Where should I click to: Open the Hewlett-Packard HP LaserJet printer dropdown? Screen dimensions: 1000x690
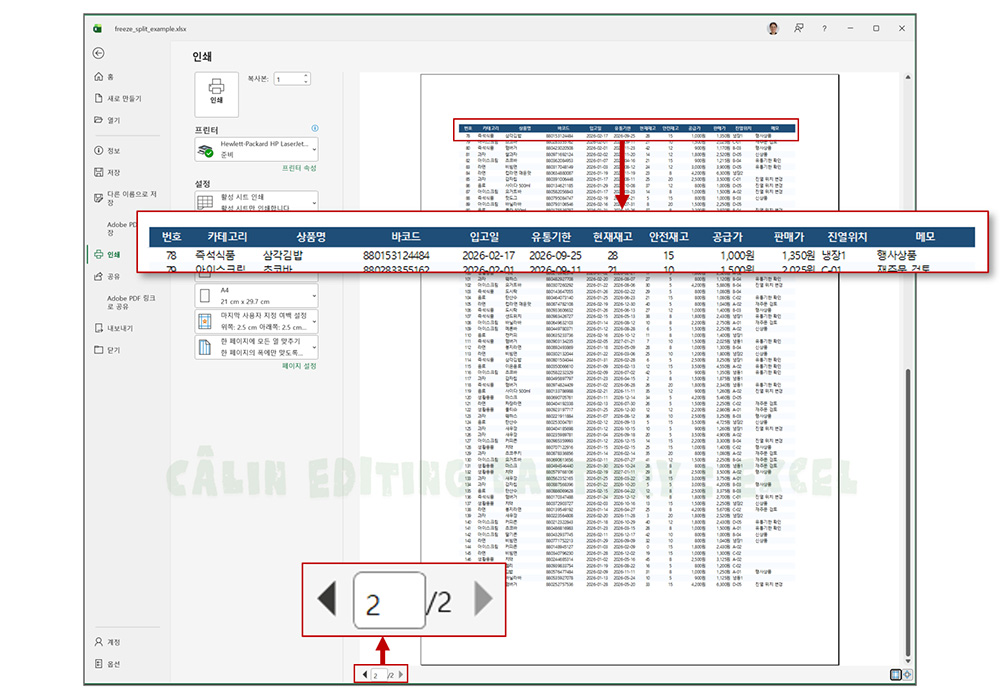(256, 149)
